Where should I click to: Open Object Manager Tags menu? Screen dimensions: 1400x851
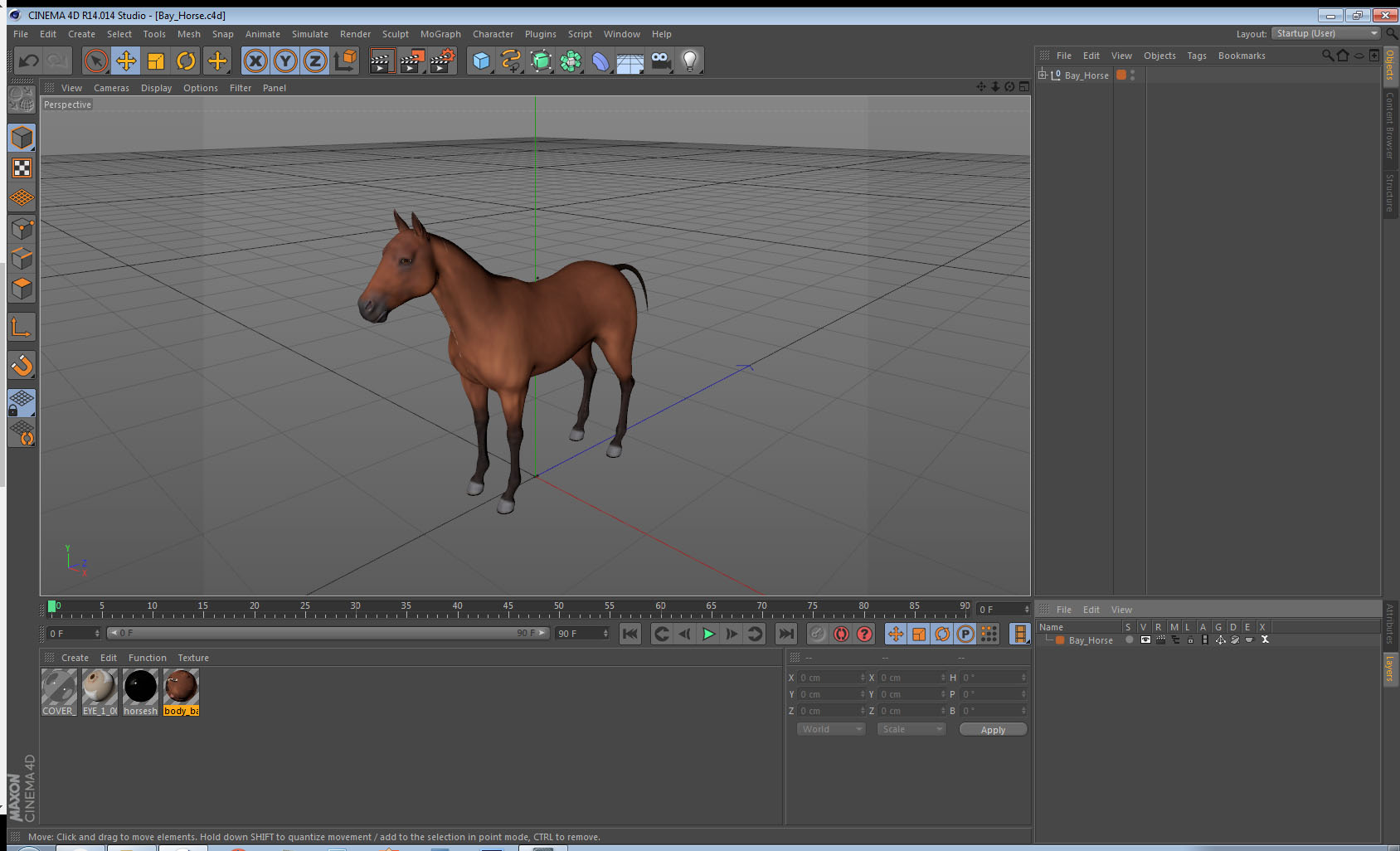click(1197, 56)
